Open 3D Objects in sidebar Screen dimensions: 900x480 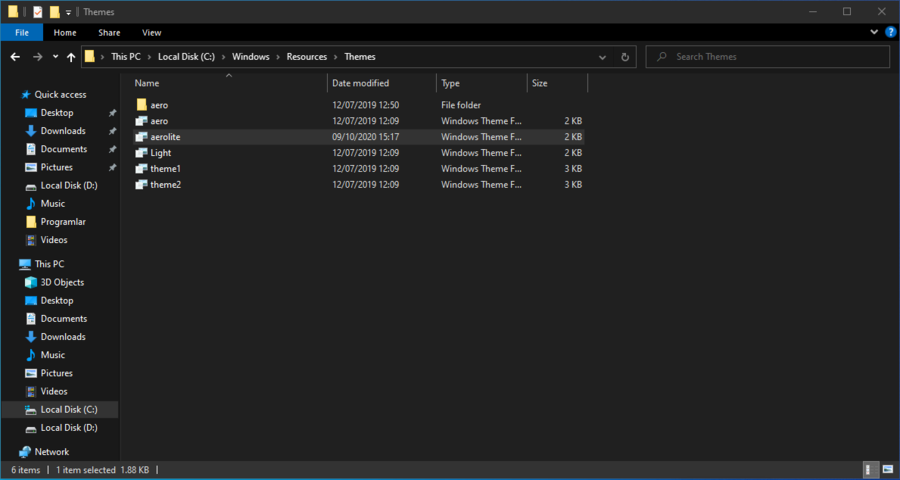click(x=62, y=282)
